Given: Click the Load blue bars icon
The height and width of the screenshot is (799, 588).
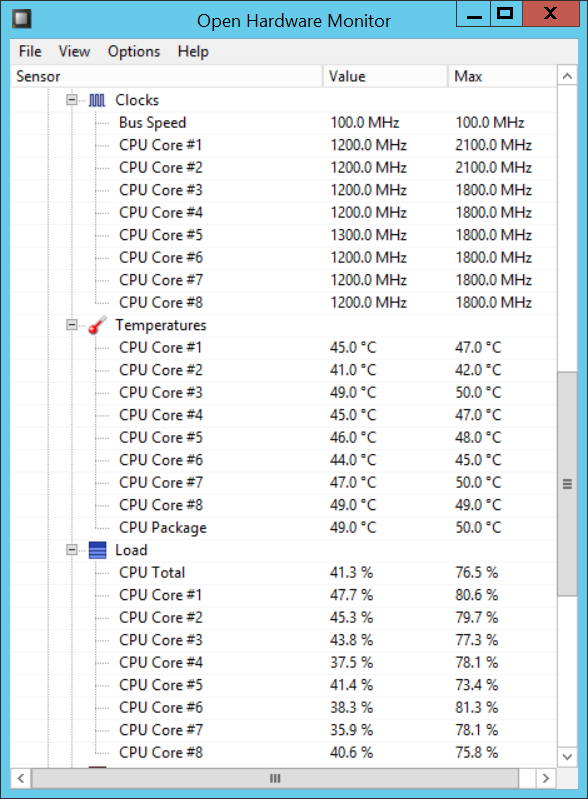Looking at the screenshot, I should [97, 550].
